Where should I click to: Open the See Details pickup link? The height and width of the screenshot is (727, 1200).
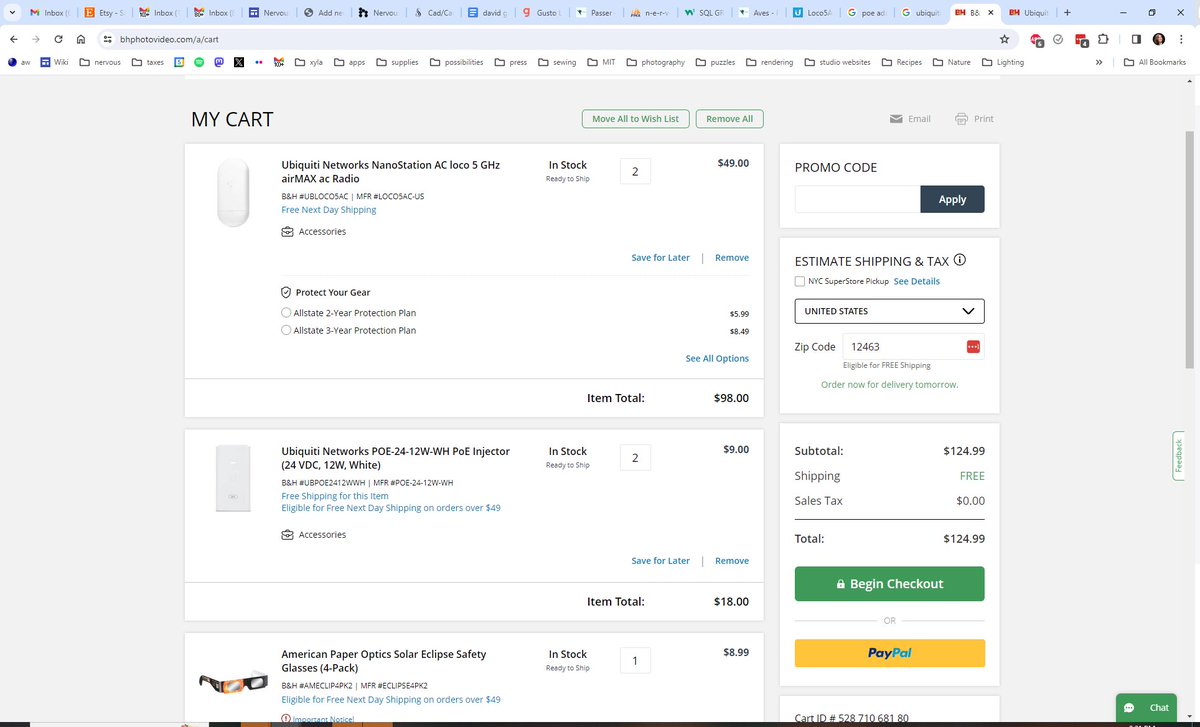click(x=916, y=281)
